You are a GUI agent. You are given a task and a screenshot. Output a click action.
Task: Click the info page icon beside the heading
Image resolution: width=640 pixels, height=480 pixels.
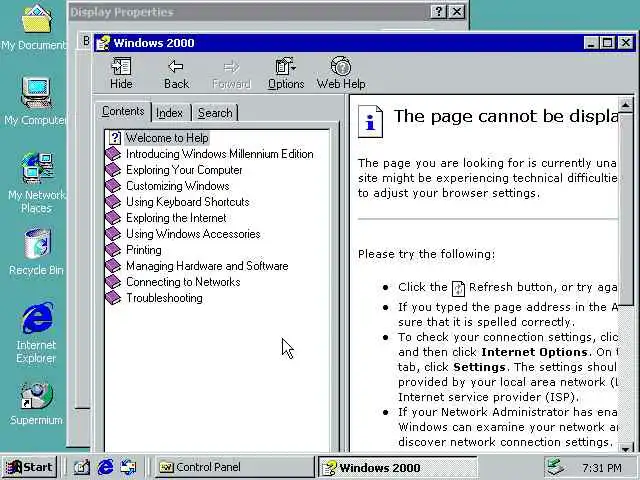370,122
